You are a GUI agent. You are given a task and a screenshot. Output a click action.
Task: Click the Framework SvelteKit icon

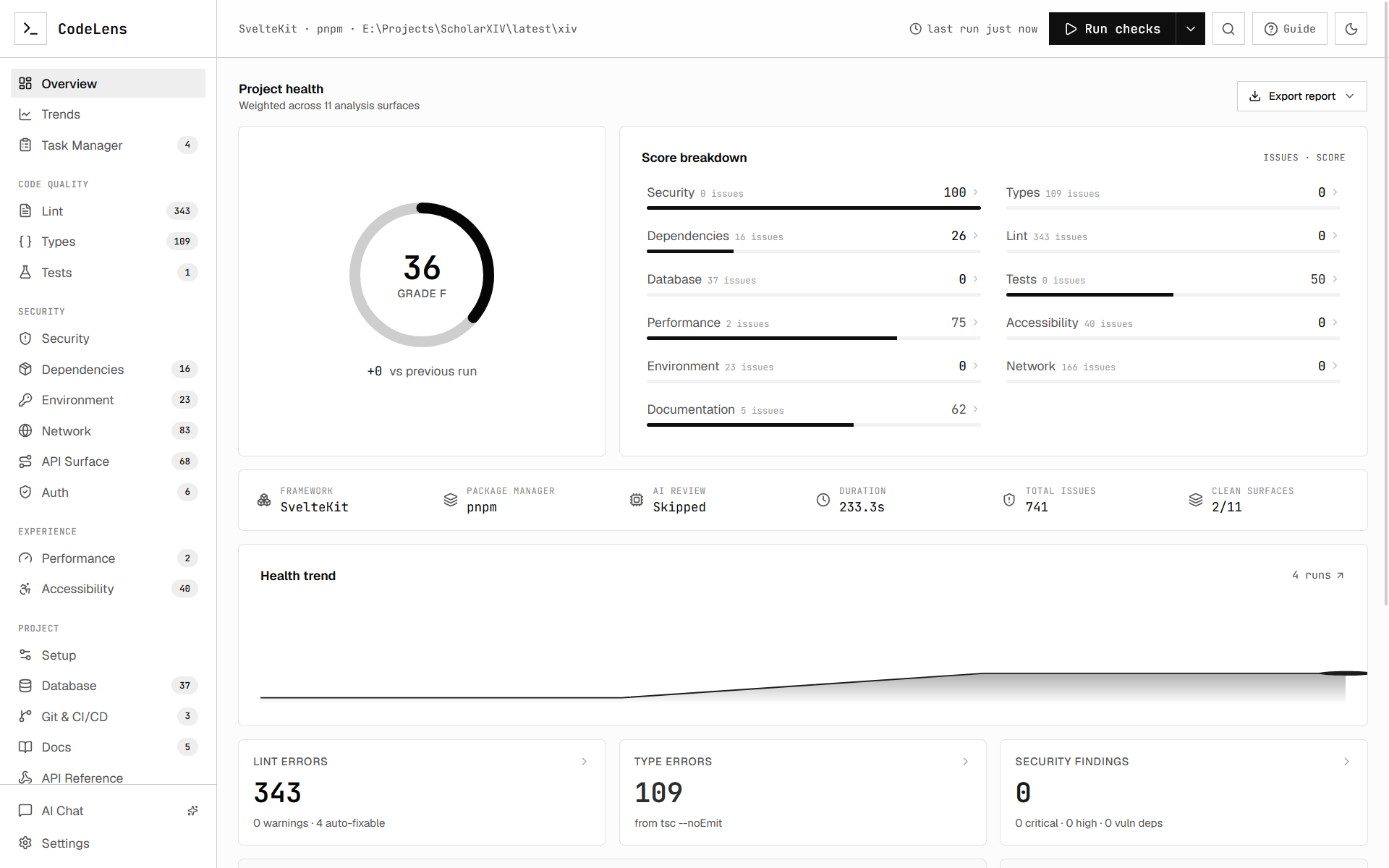(x=264, y=500)
